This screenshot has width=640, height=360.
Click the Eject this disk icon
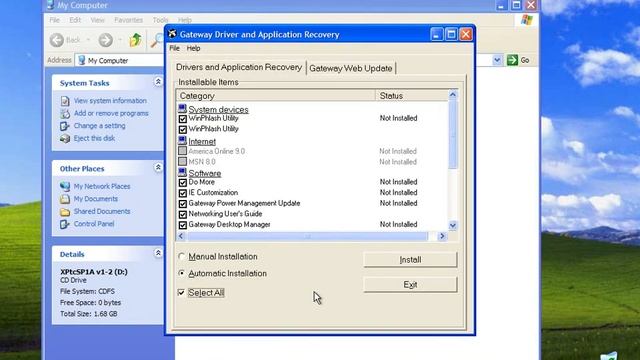(65, 138)
